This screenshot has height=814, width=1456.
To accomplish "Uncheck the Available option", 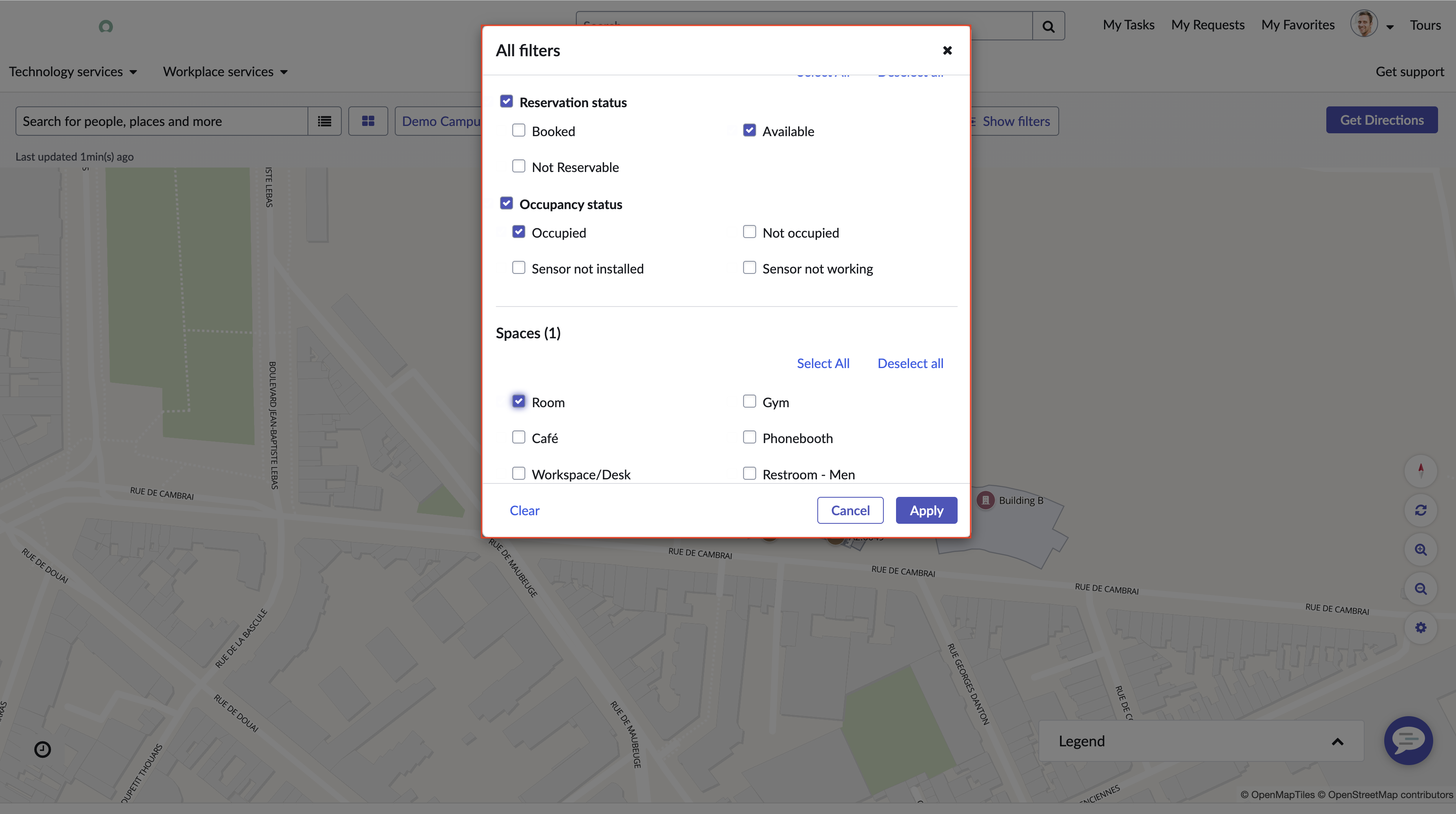I will [749, 130].
